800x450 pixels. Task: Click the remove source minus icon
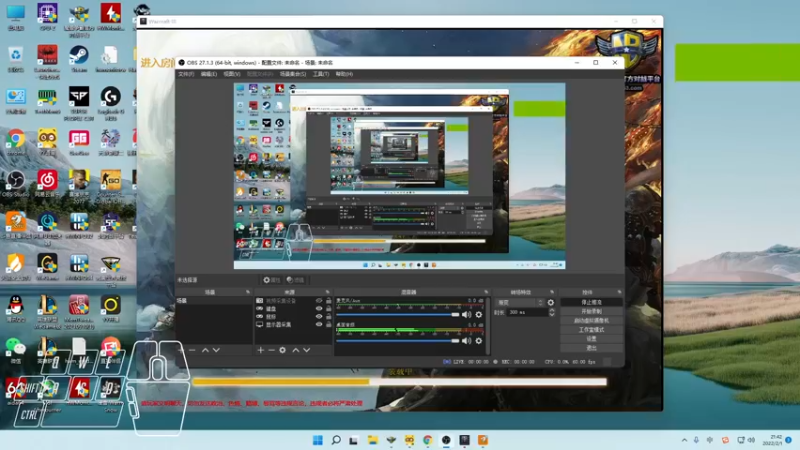(272, 350)
